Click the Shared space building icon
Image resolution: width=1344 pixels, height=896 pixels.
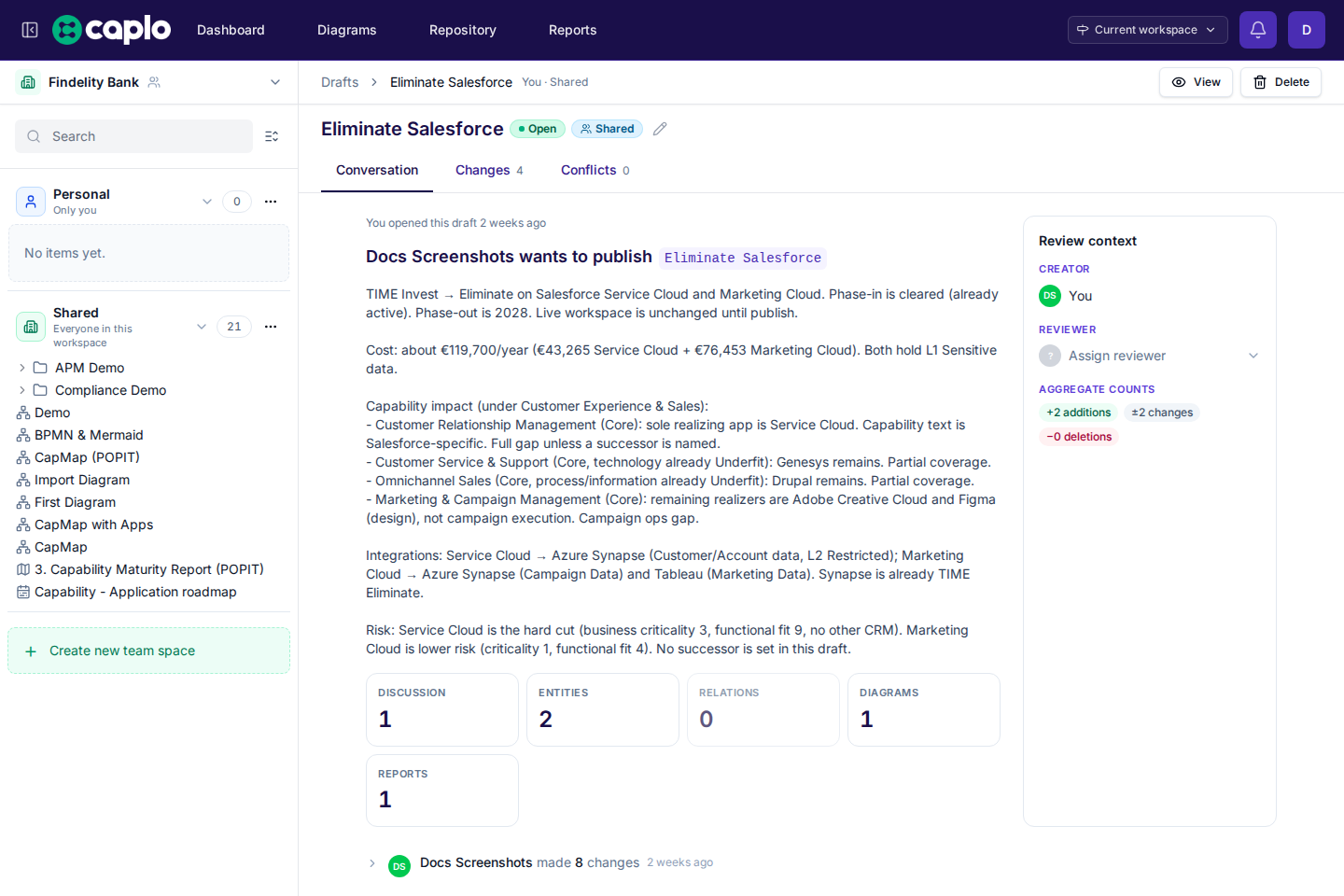pyautogui.click(x=31, y=327)
